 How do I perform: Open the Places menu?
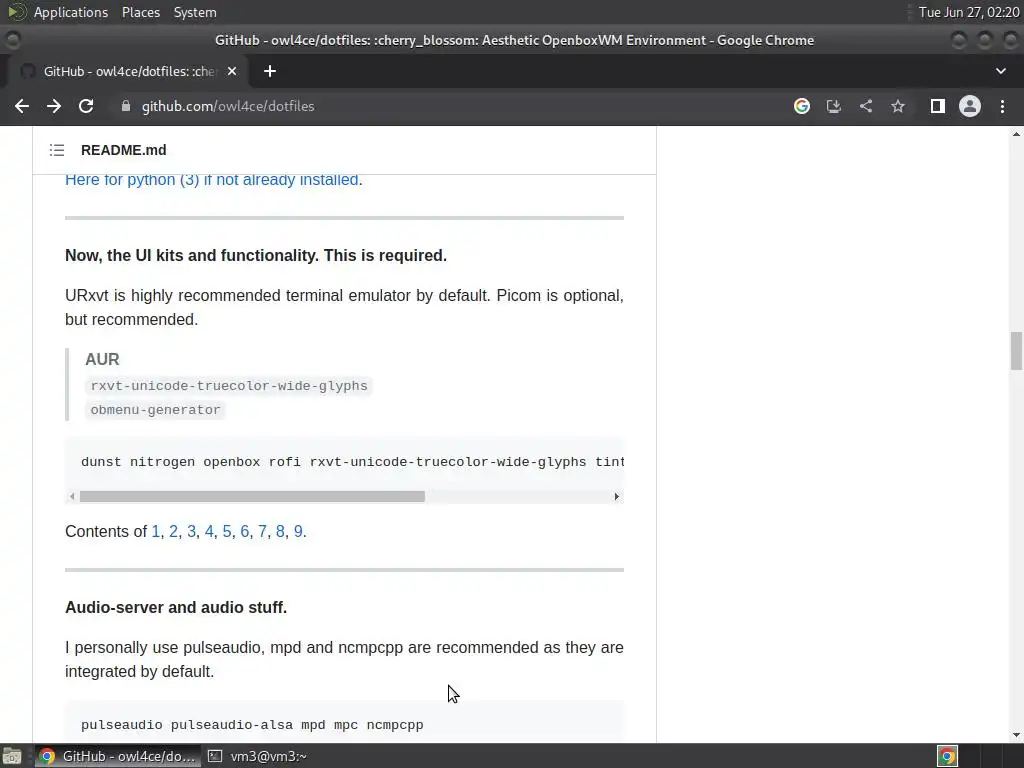point(140,12)
